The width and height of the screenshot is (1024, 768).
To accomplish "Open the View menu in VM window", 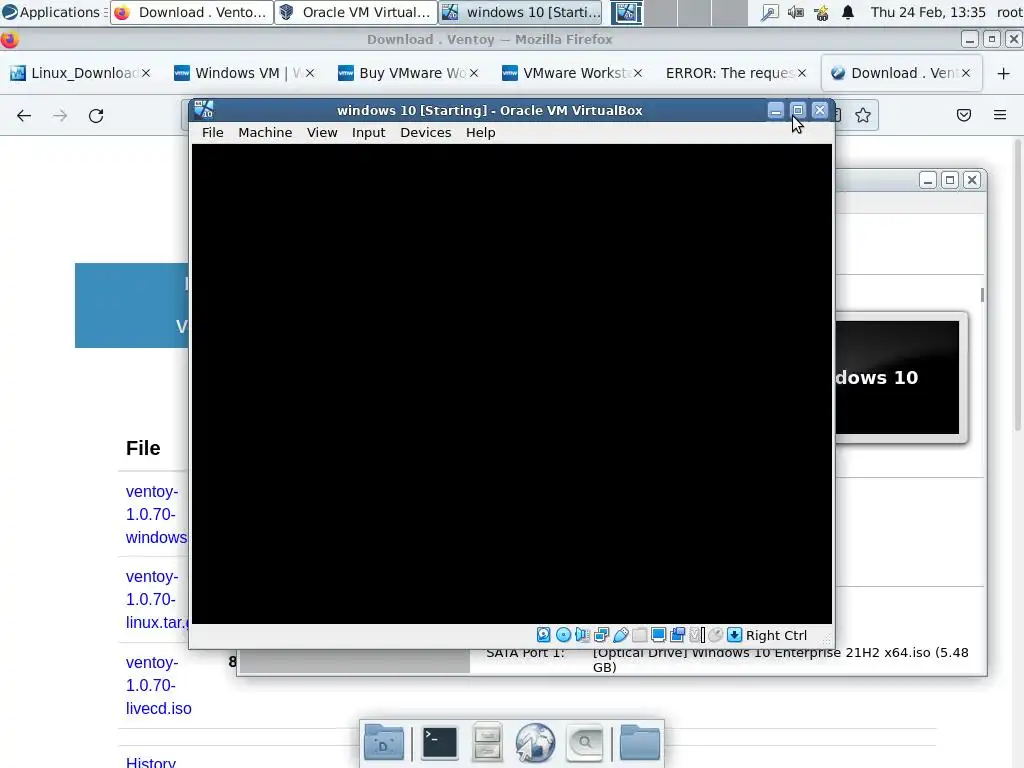I will [x=322, y=133].
